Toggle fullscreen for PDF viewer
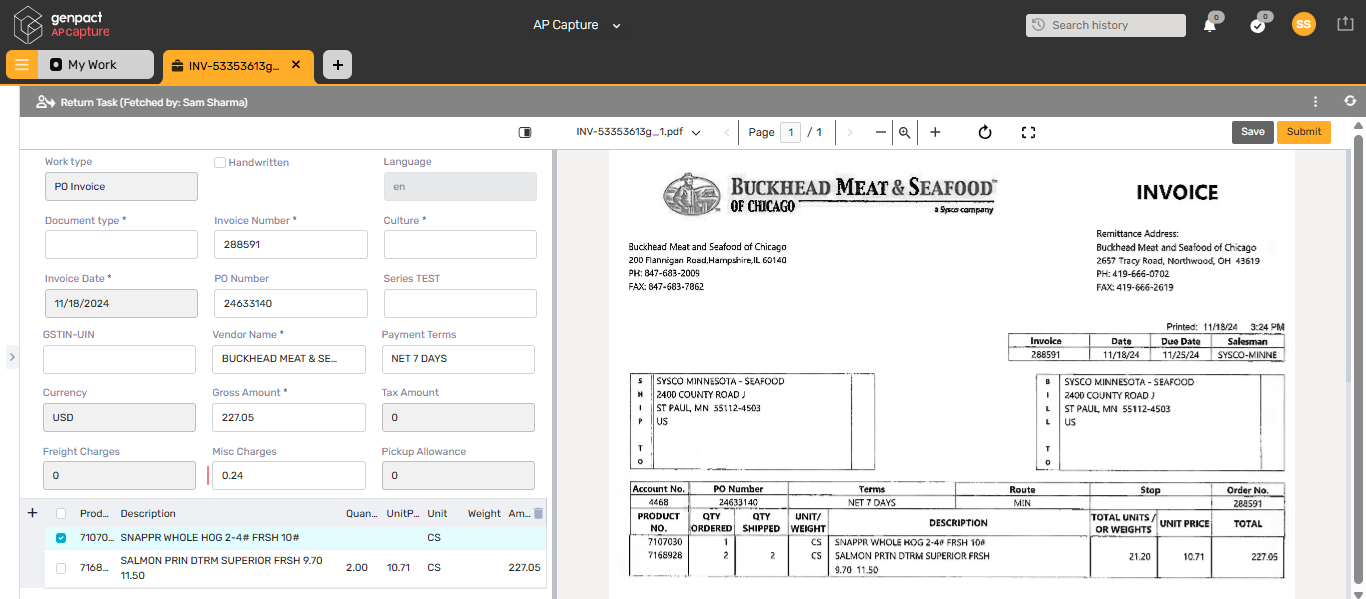Image resolution: width=1366 pixels, height=599 pixels. [x=1028, y=132]
